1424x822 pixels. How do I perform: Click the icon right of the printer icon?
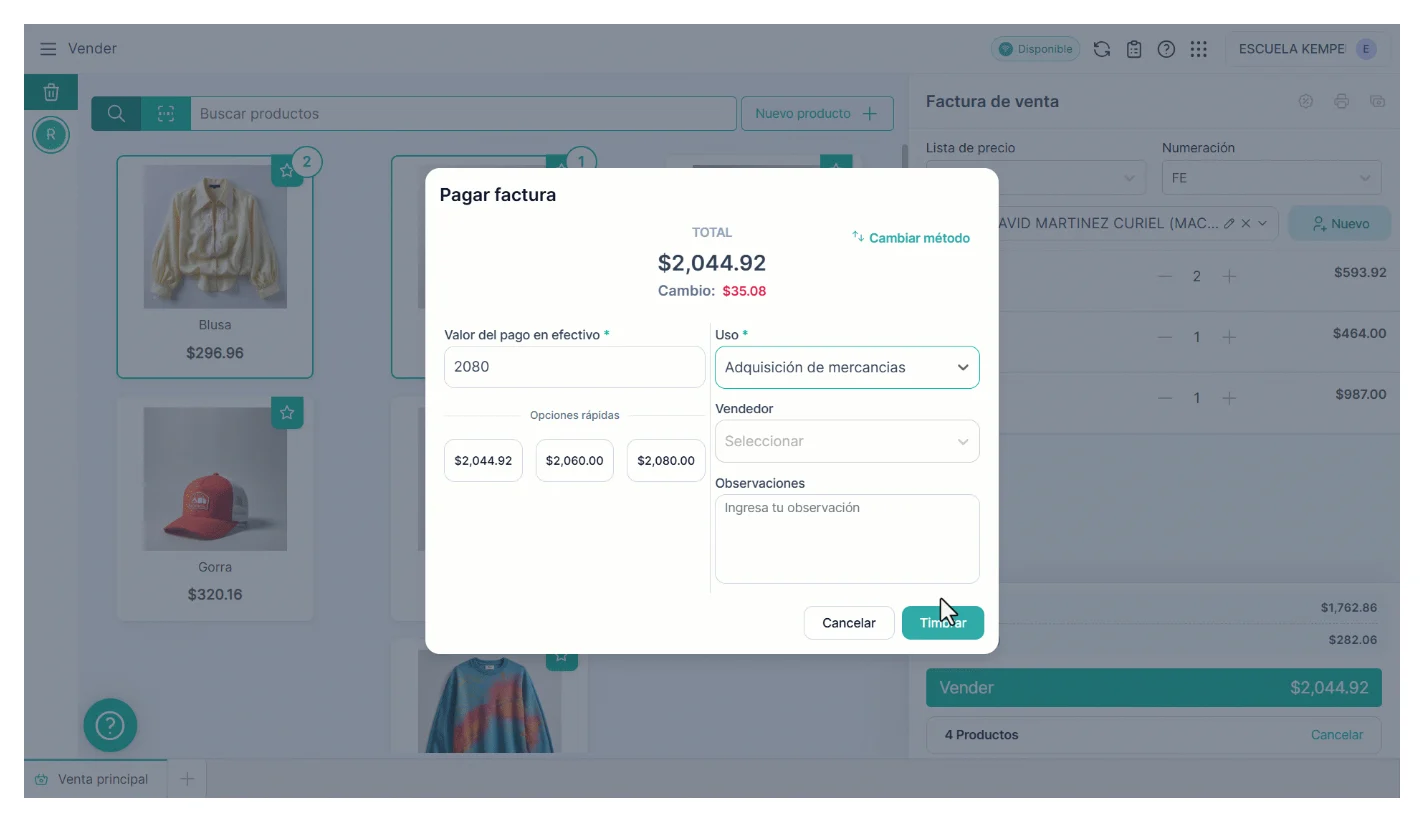pos(1377,101)
